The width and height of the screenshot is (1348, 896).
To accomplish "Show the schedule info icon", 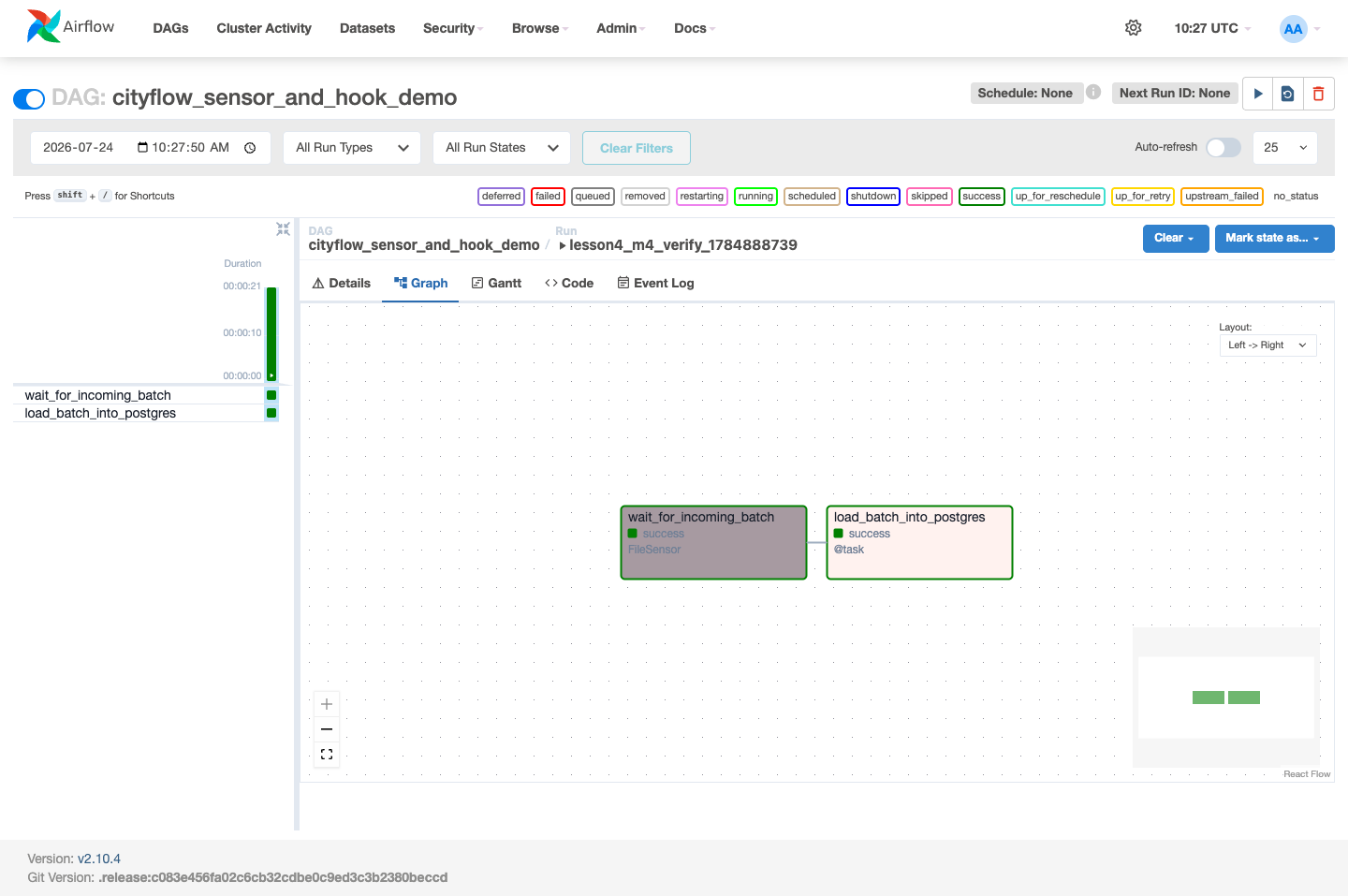I will (1093, 93).
